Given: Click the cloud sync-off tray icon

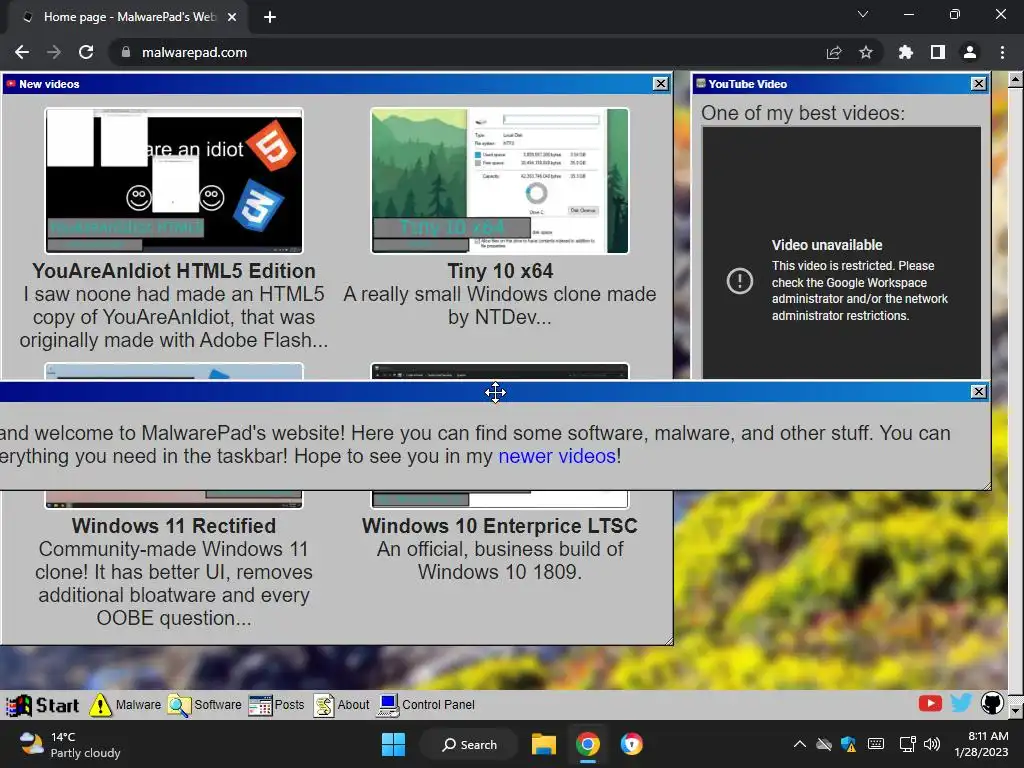Looking at the screenshot, I should pyautogui.click(x=824, y=744).
